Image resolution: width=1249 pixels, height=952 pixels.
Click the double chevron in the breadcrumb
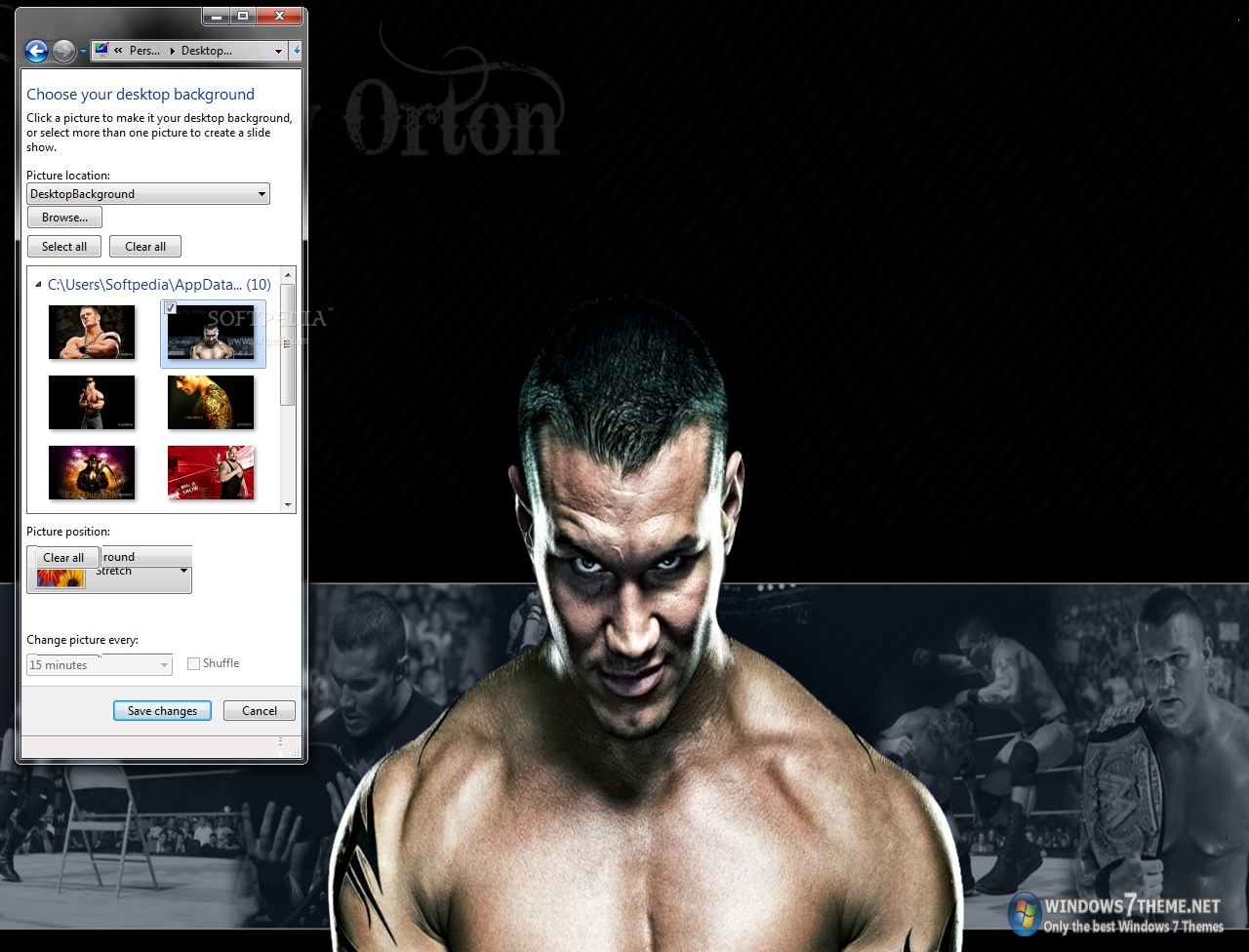(118, 51)
